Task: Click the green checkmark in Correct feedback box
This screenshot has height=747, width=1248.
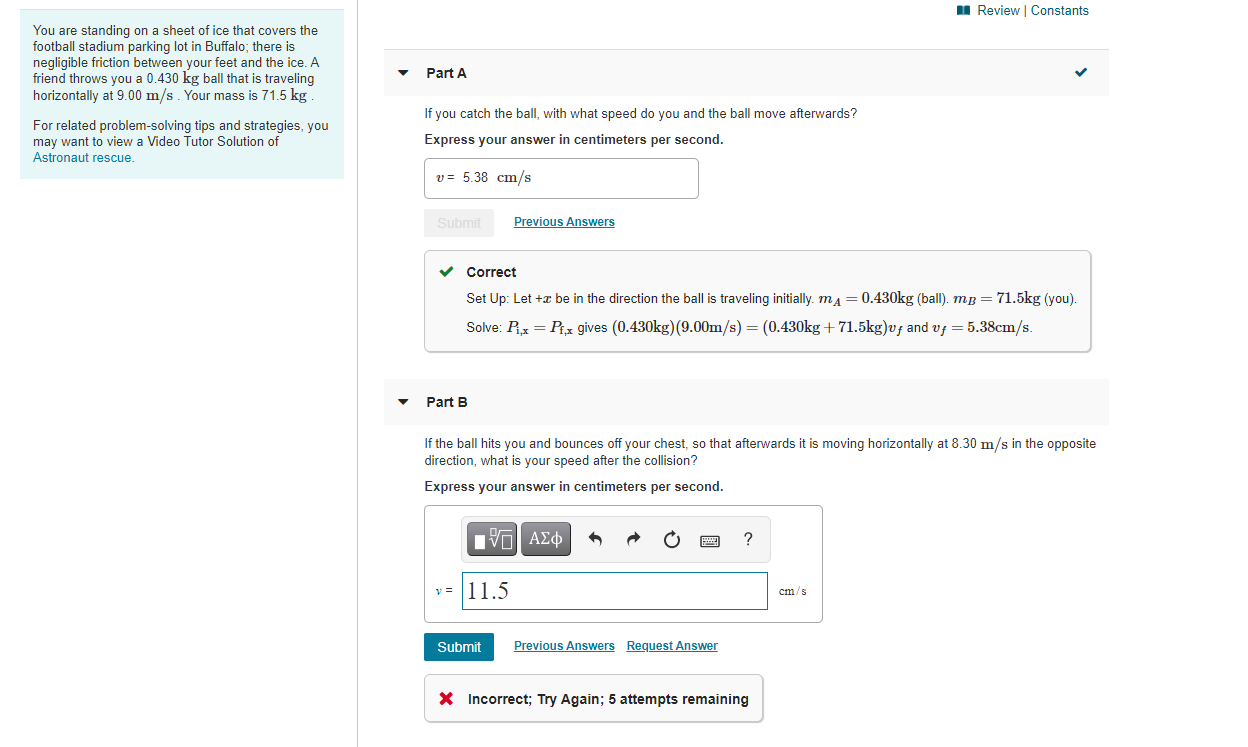Action: (x=446, y=271)
